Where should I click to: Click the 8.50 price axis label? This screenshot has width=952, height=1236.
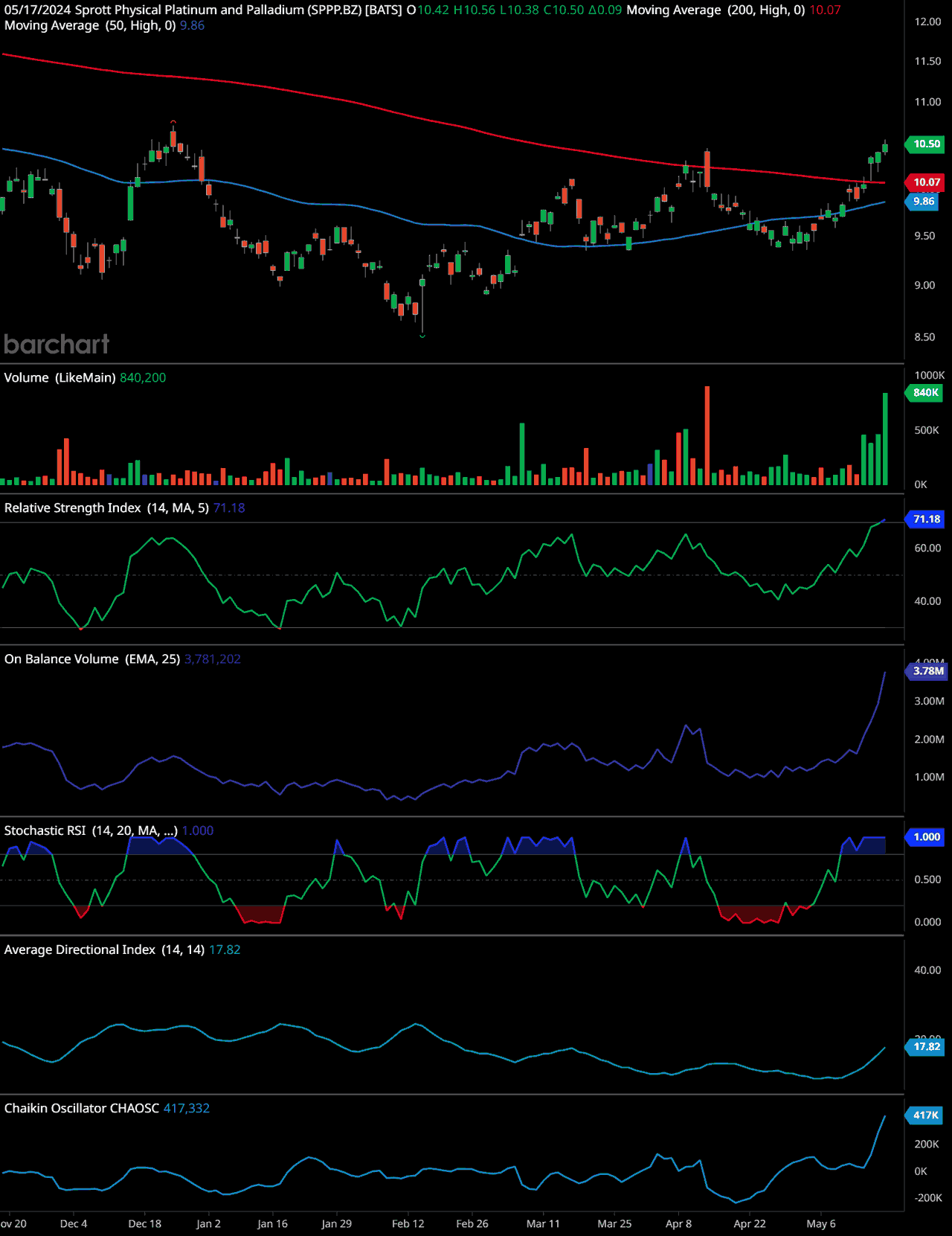[x=924, y=337]
